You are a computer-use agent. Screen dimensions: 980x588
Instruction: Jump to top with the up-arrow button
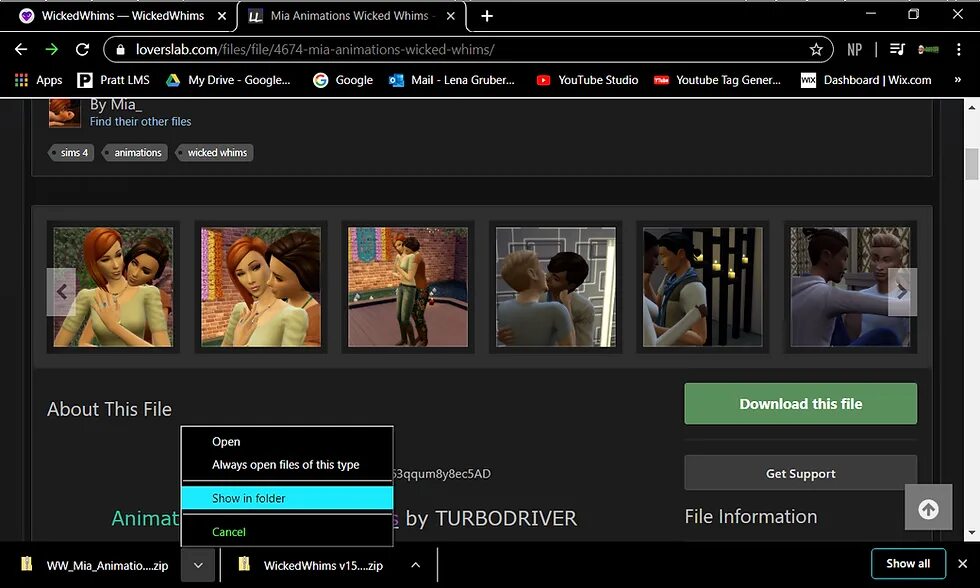[x=928, y=509]
